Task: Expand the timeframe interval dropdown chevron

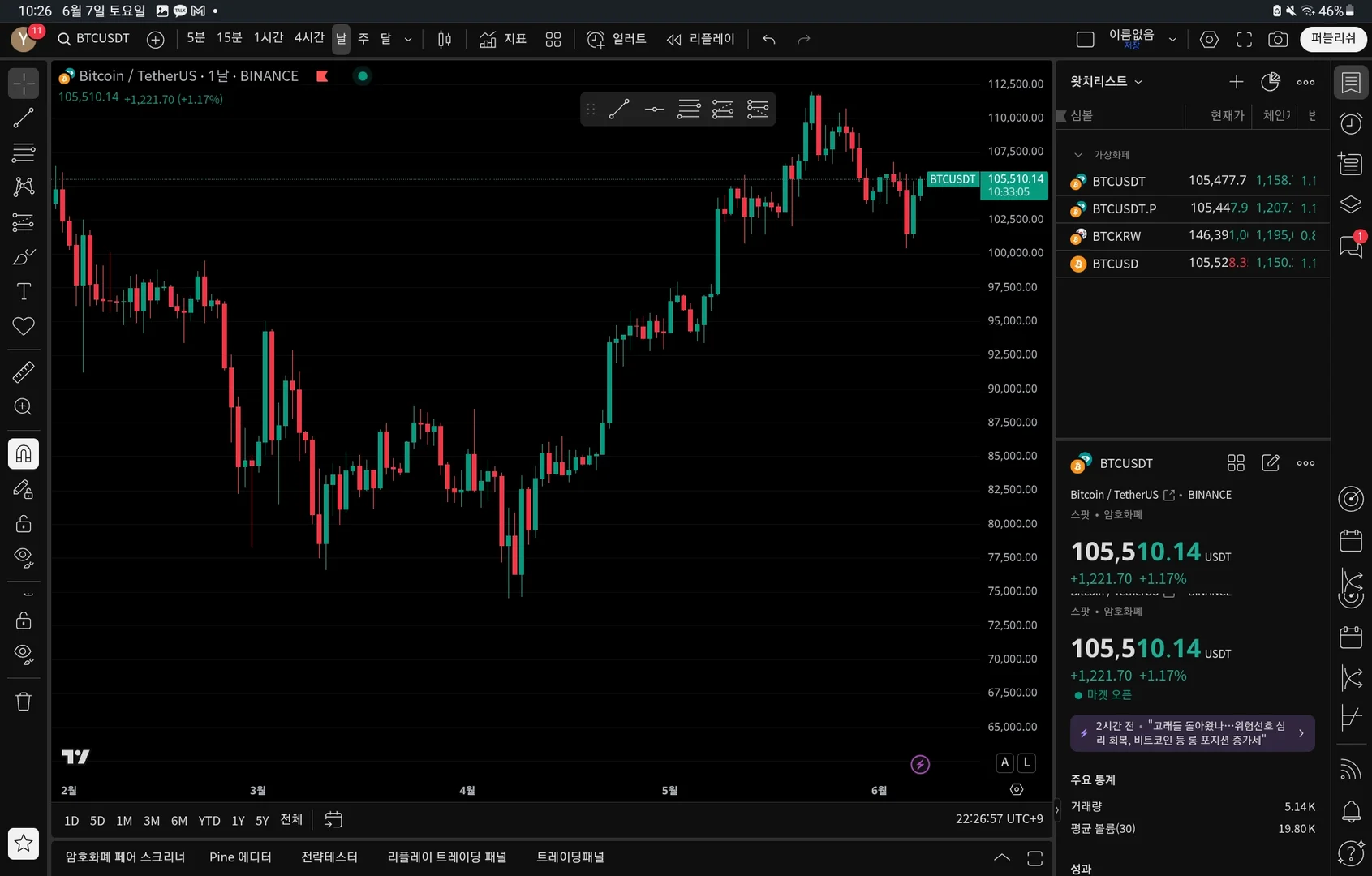Action: pyautogui.click(x=408, y=39)
